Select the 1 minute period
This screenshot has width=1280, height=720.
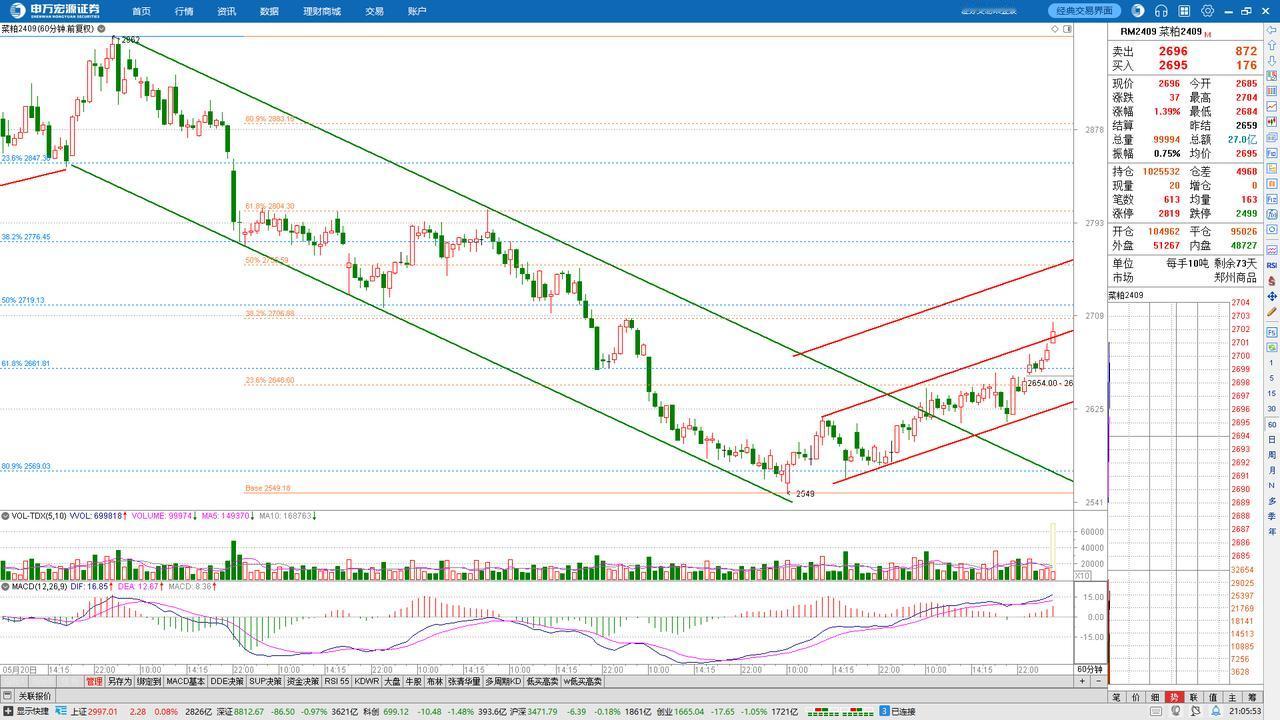coord(1271,362)
